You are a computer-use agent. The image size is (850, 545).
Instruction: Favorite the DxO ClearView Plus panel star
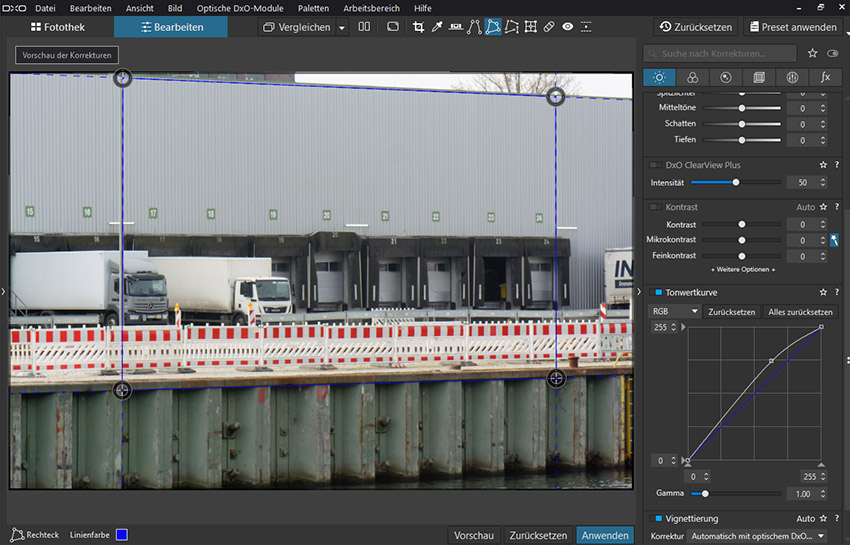[x=823, y=165]
